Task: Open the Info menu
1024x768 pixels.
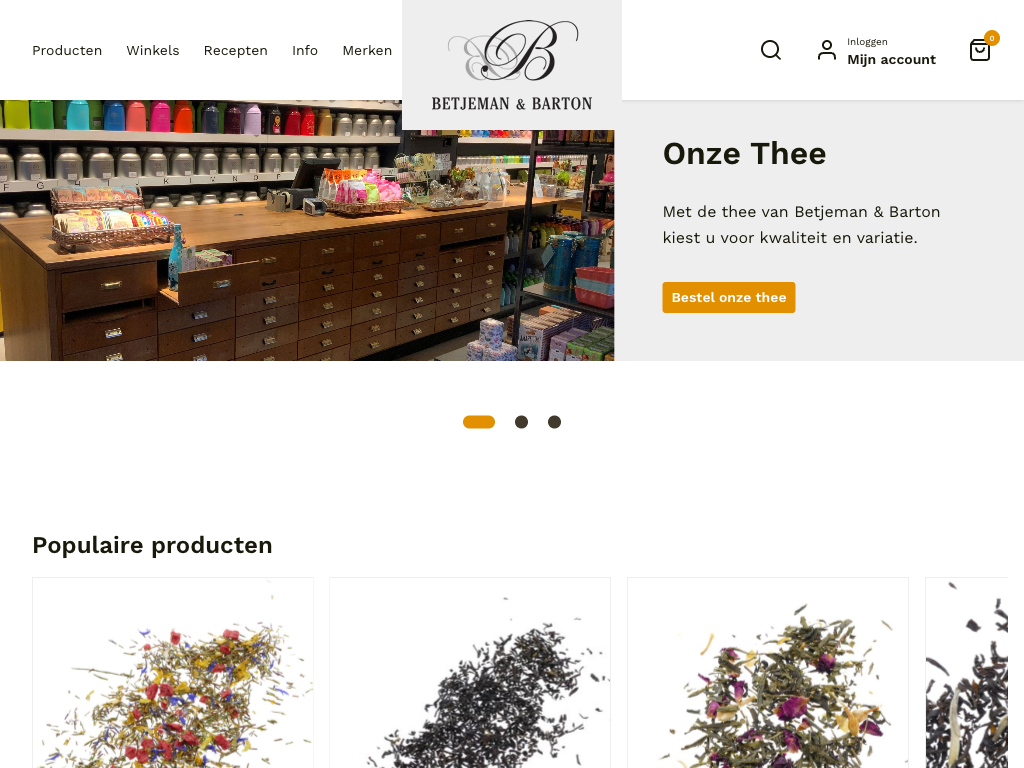Action: (x=305, y=50)
